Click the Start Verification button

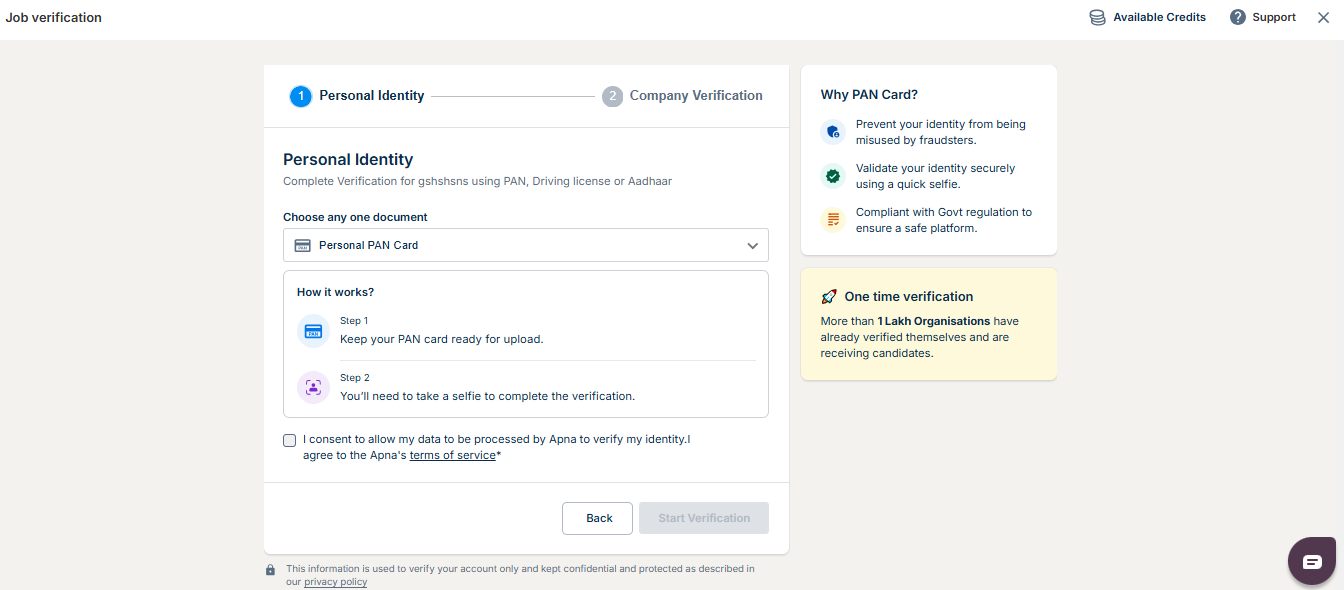pos(704,518)
